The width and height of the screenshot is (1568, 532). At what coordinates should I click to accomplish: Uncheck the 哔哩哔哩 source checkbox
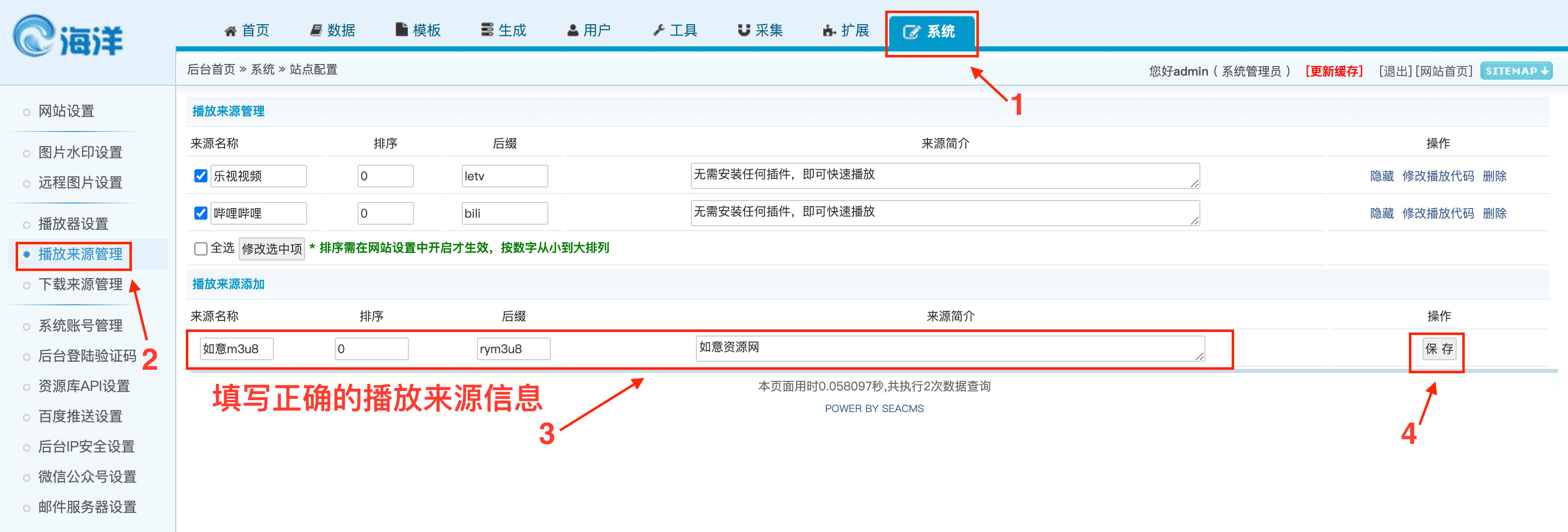201,213
